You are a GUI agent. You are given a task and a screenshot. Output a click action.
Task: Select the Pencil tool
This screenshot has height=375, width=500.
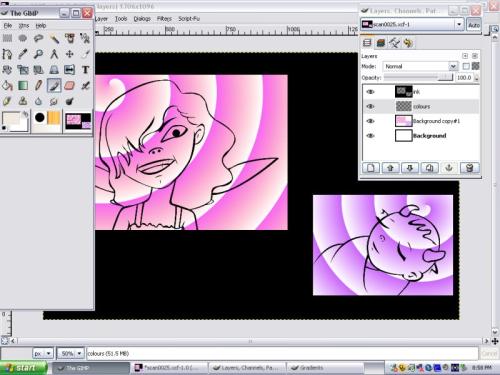pyautogui.click(x=38, y=85)
